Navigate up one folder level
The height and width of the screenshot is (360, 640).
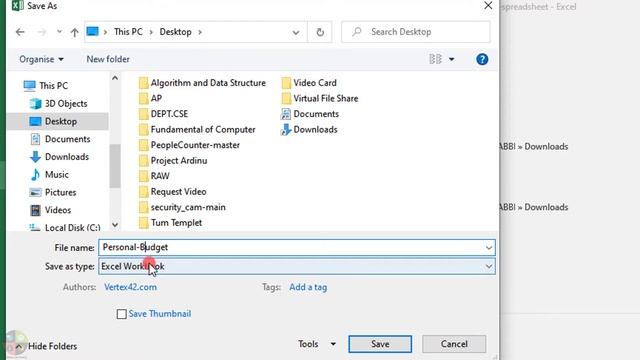click(x=74, y=32)
